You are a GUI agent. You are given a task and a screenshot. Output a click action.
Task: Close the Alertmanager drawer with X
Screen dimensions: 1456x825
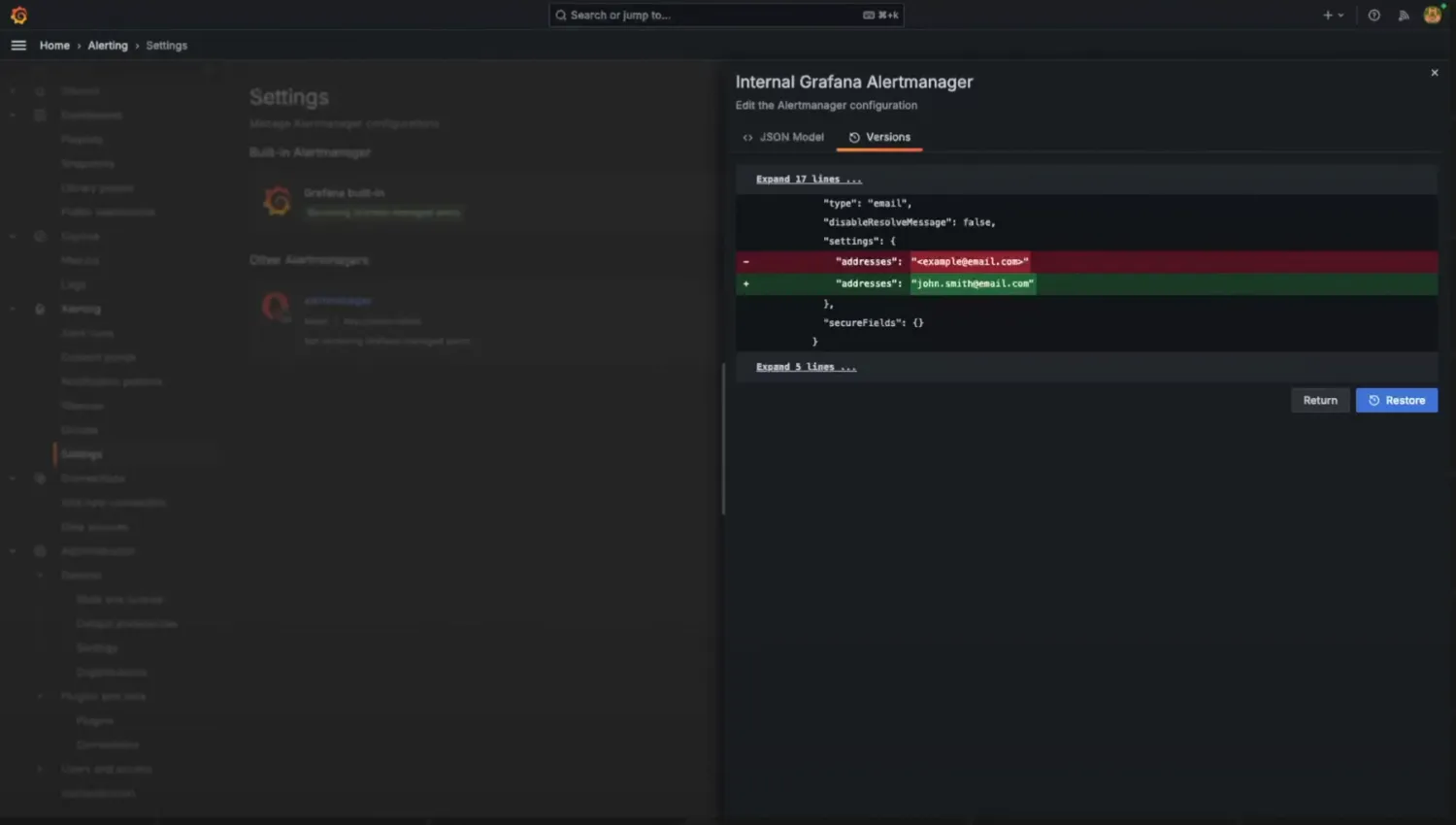1435,73
